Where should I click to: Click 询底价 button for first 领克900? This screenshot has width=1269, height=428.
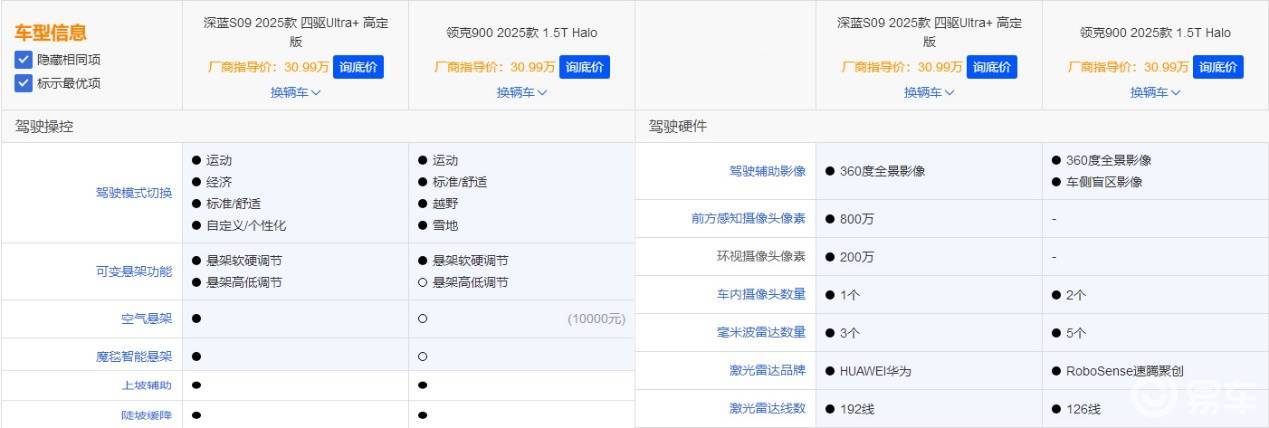pyautogui.click(x=584, y=67)
